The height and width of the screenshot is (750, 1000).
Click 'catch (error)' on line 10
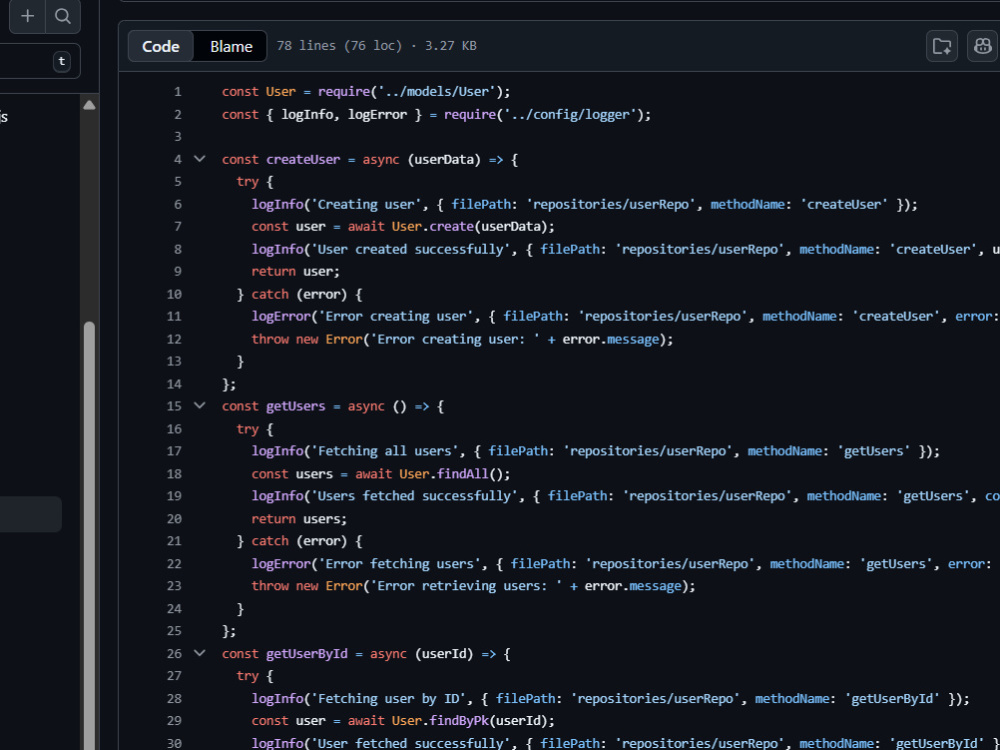point(299,294)
